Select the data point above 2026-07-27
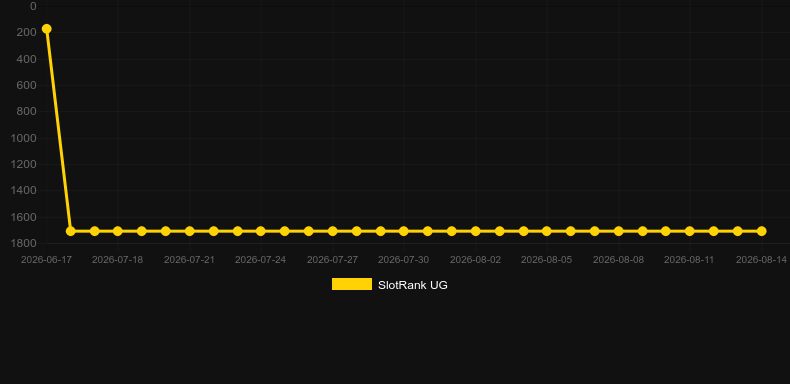The width and height of the screenshot is (790, 384). [333, 231]
